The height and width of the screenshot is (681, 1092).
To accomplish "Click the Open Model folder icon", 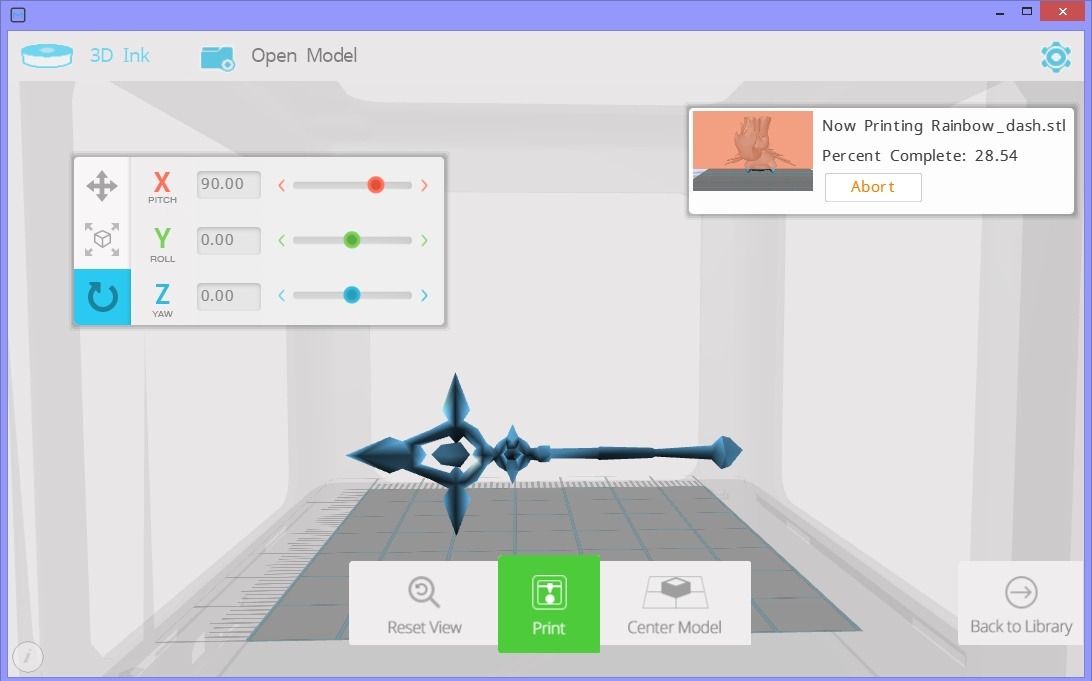I will (x=217, y=57).
